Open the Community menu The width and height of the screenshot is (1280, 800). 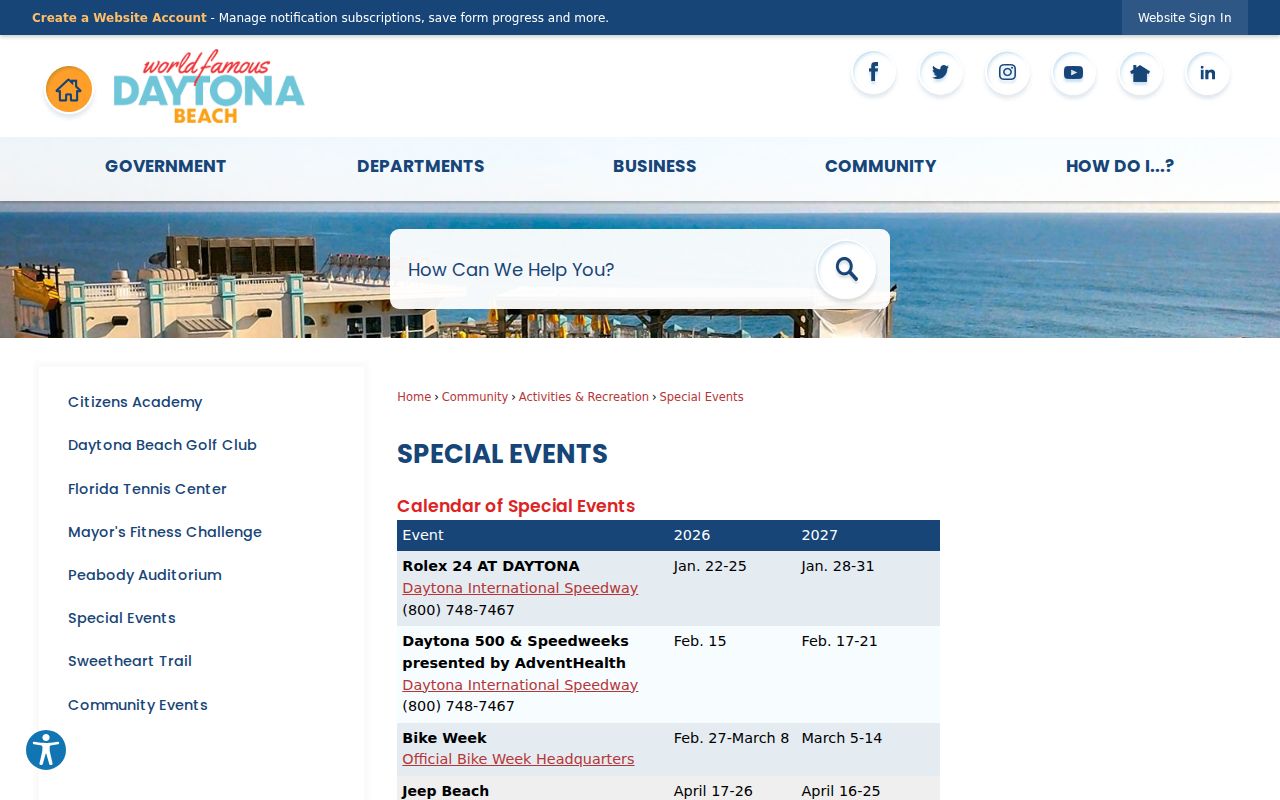click(x=881, y=166)
